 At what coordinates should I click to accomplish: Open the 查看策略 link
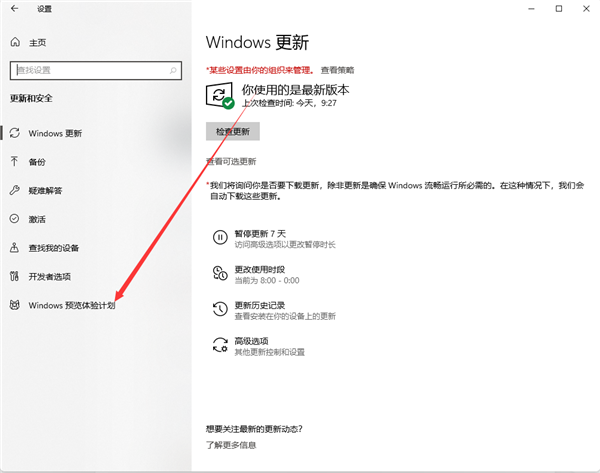click(x=337, y=70)
